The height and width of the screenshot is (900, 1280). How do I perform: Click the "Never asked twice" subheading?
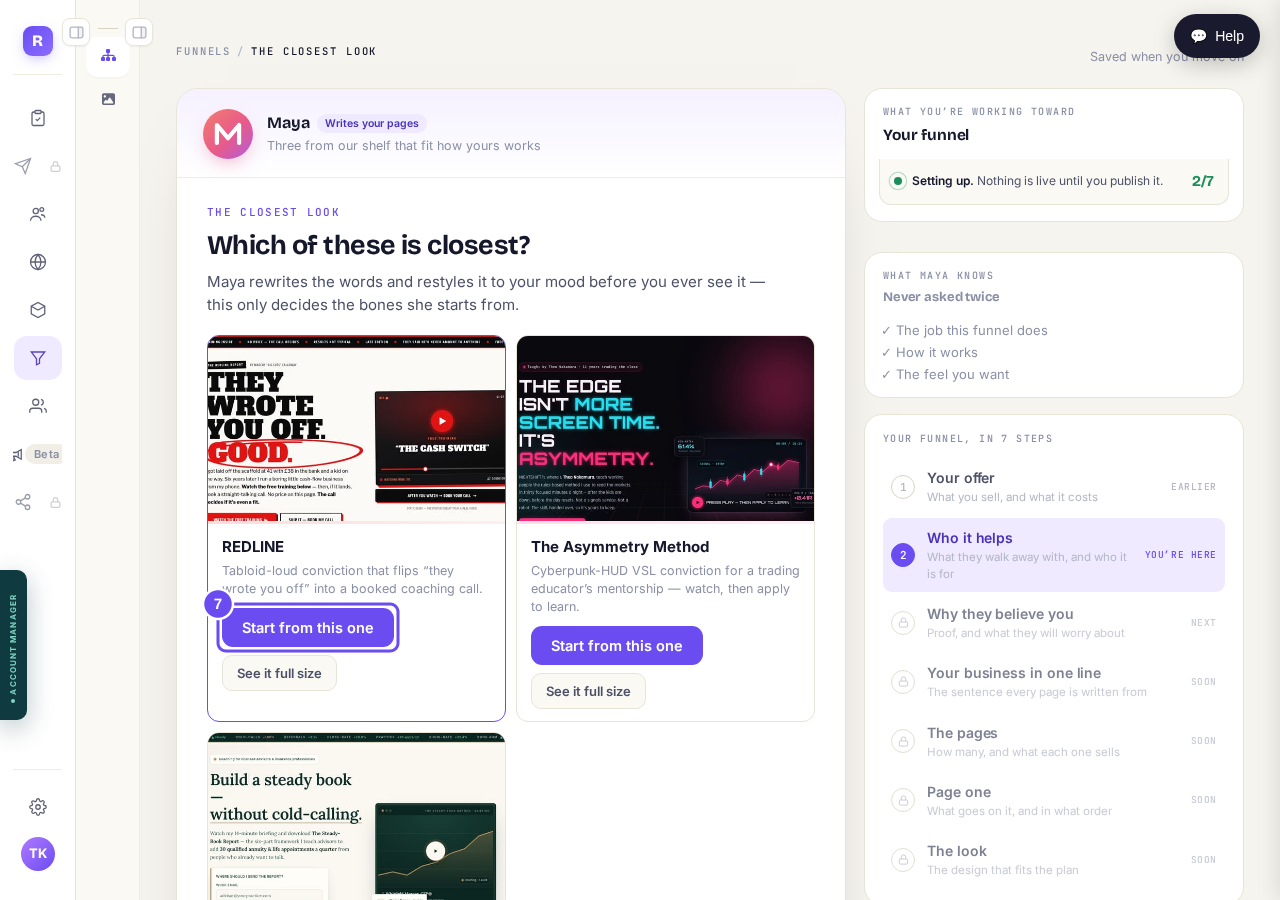click(941, 297)
